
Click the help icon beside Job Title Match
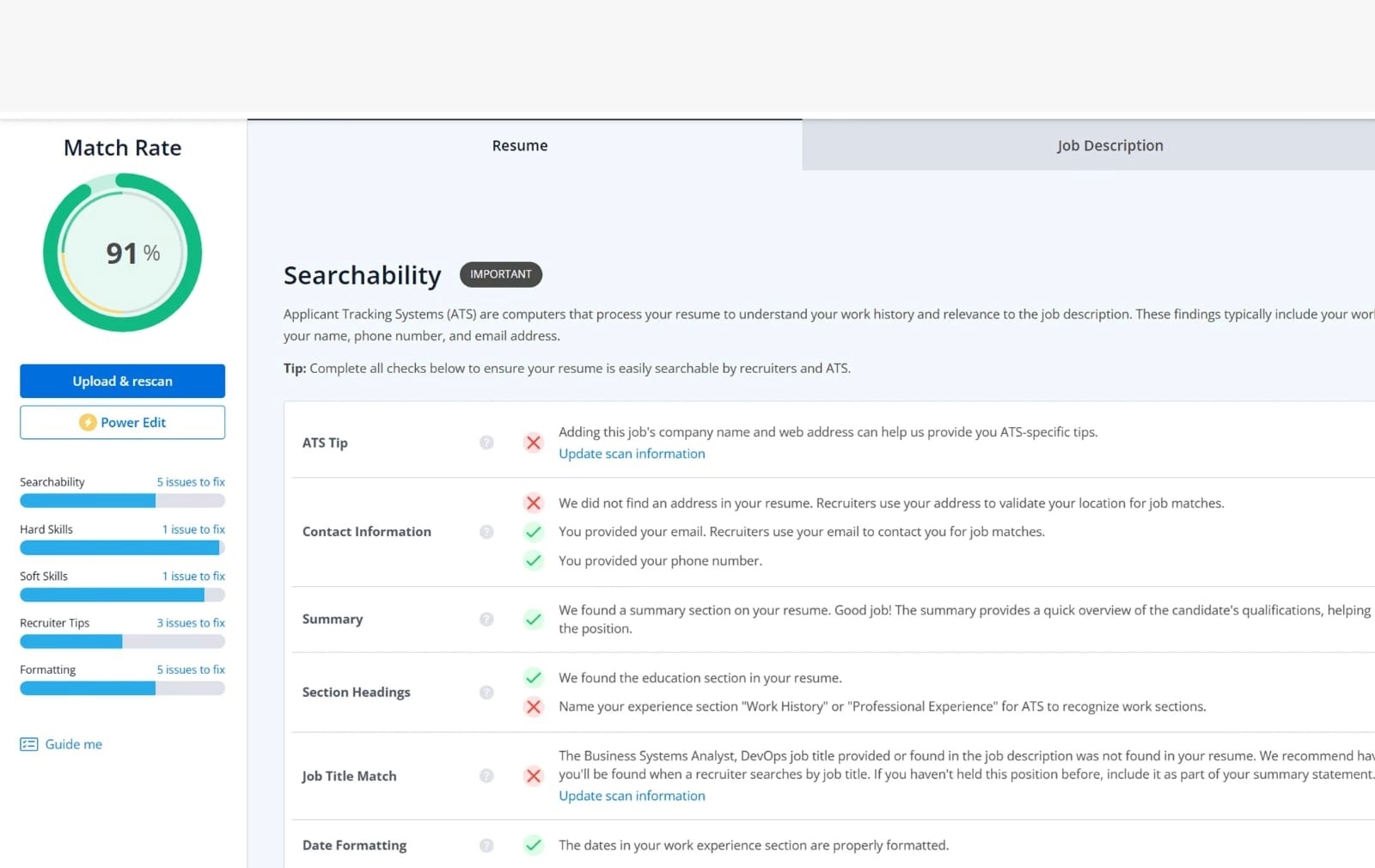pos(486,776)
